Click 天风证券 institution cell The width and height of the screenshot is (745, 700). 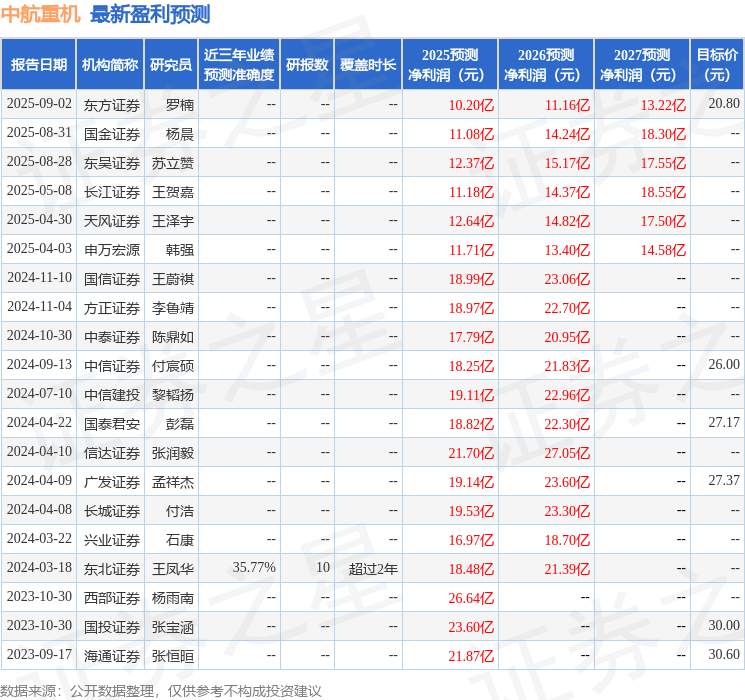(x=112, y=221)
